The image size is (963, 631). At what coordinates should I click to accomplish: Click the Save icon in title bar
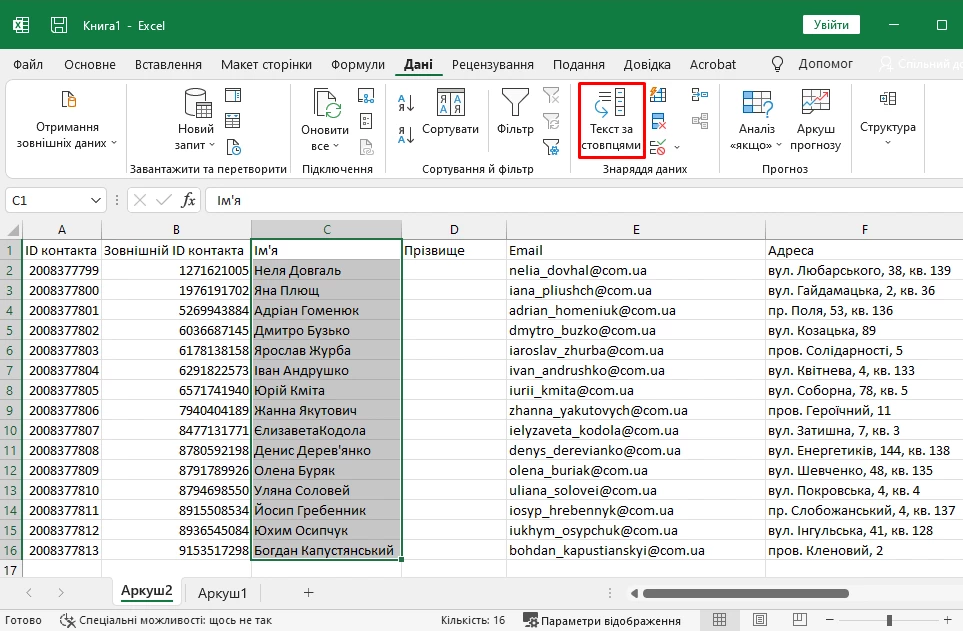coord(59,25)
